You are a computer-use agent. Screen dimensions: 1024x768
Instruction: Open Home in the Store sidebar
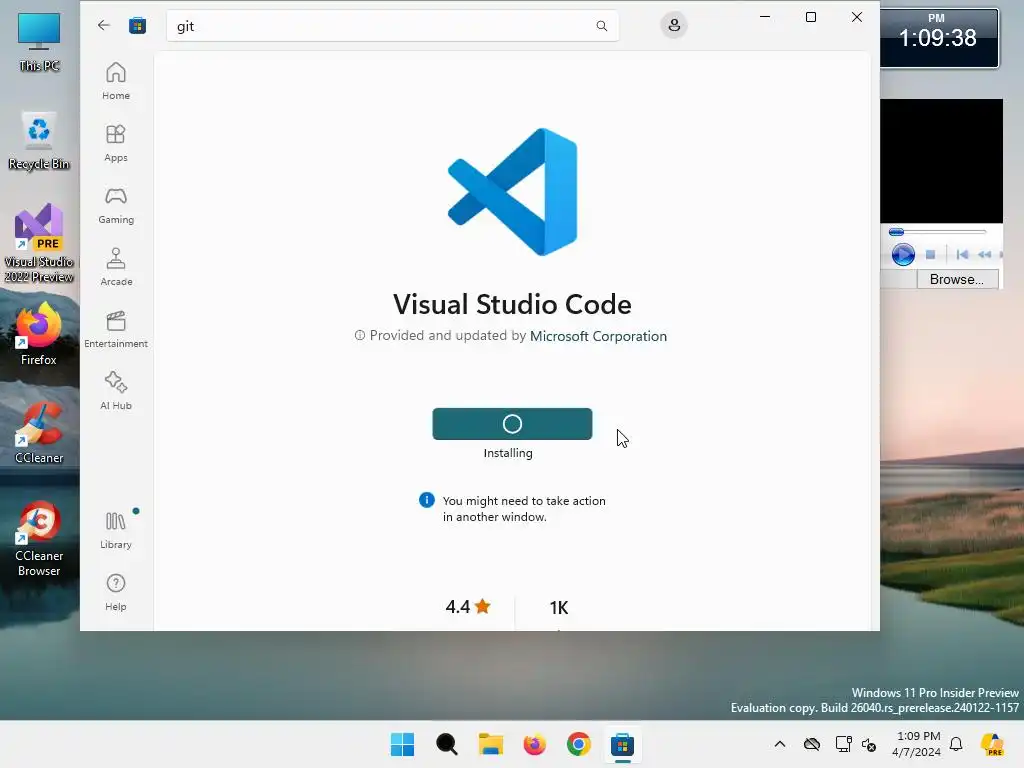pos(116,81)
